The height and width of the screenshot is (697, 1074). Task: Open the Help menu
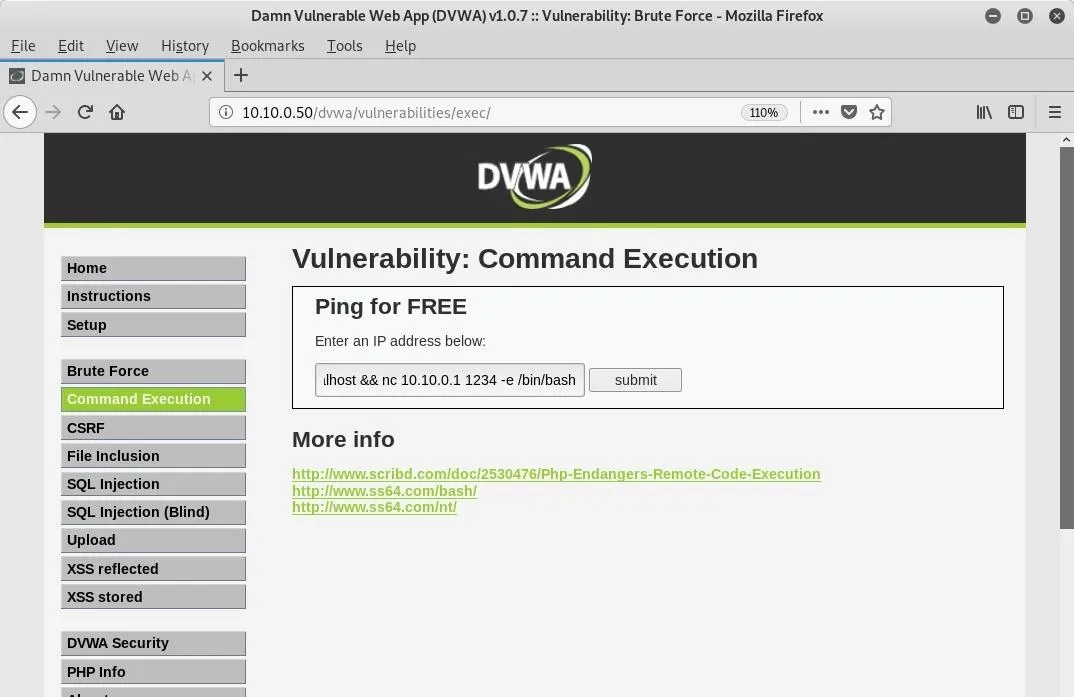400,46
